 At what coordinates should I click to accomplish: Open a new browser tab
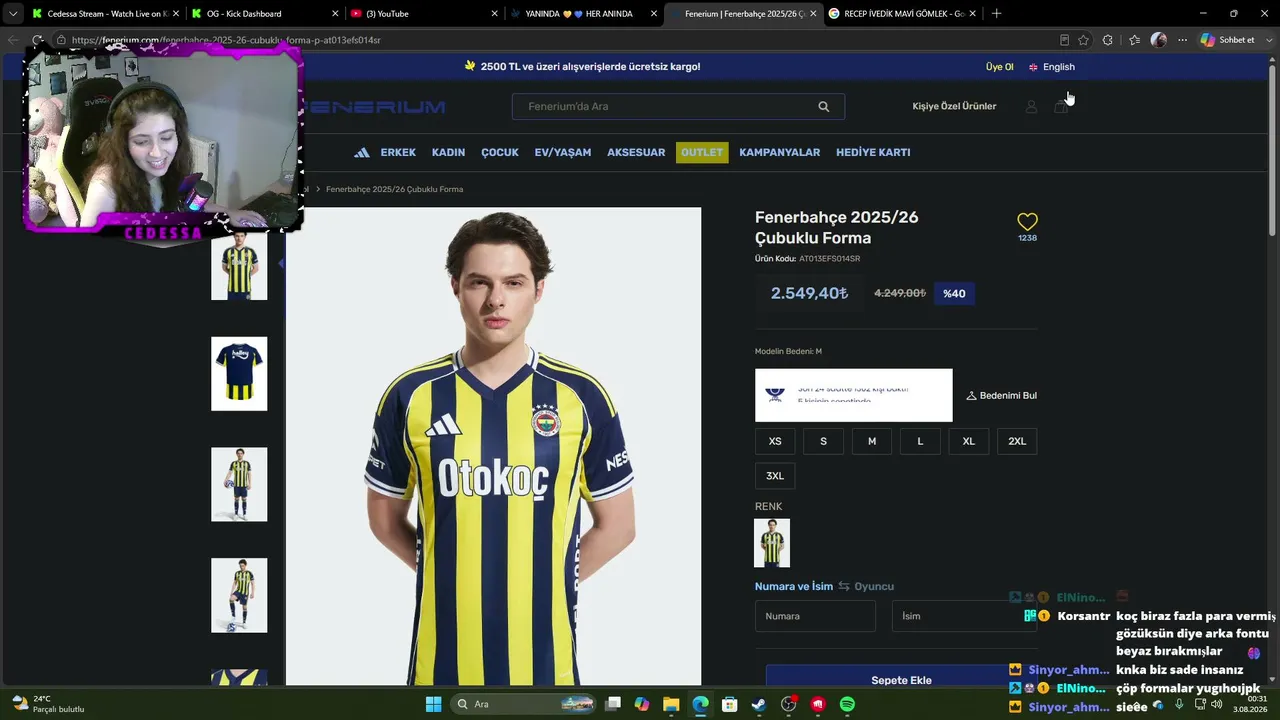(996, 14)
